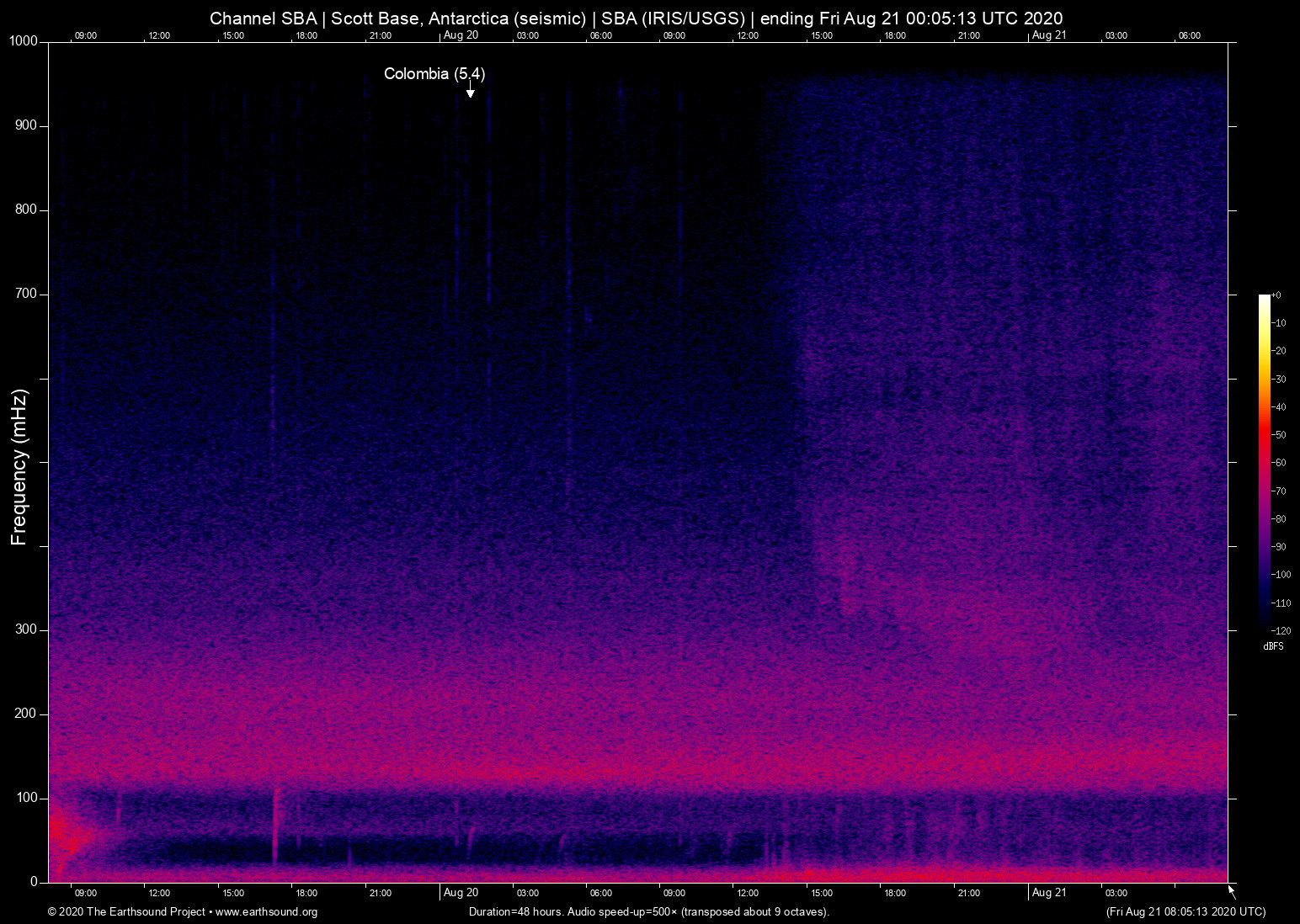The image size is (1300, 924).
Task: Click the 700 tick on the frequency axis
Action: (26, 294)
